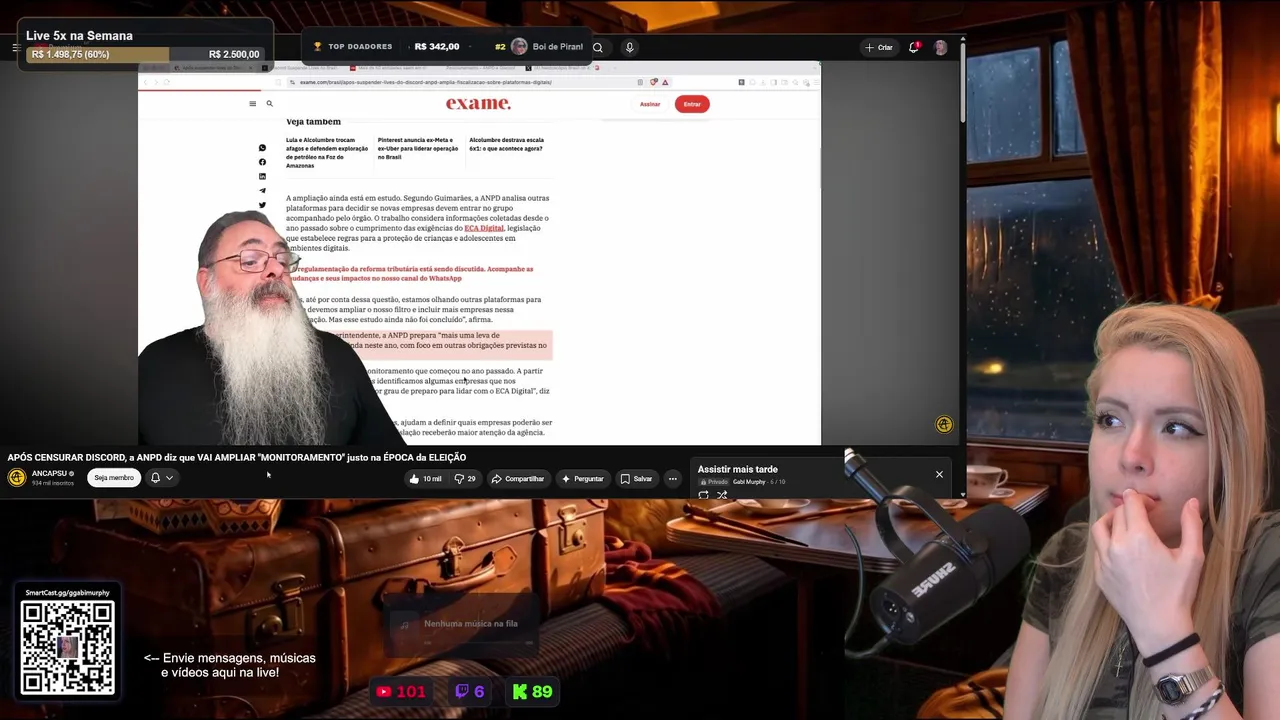Viewport: 1280px width, 720px height.
Task: Click the Assinar button on exame
Action: pos(650,104)
